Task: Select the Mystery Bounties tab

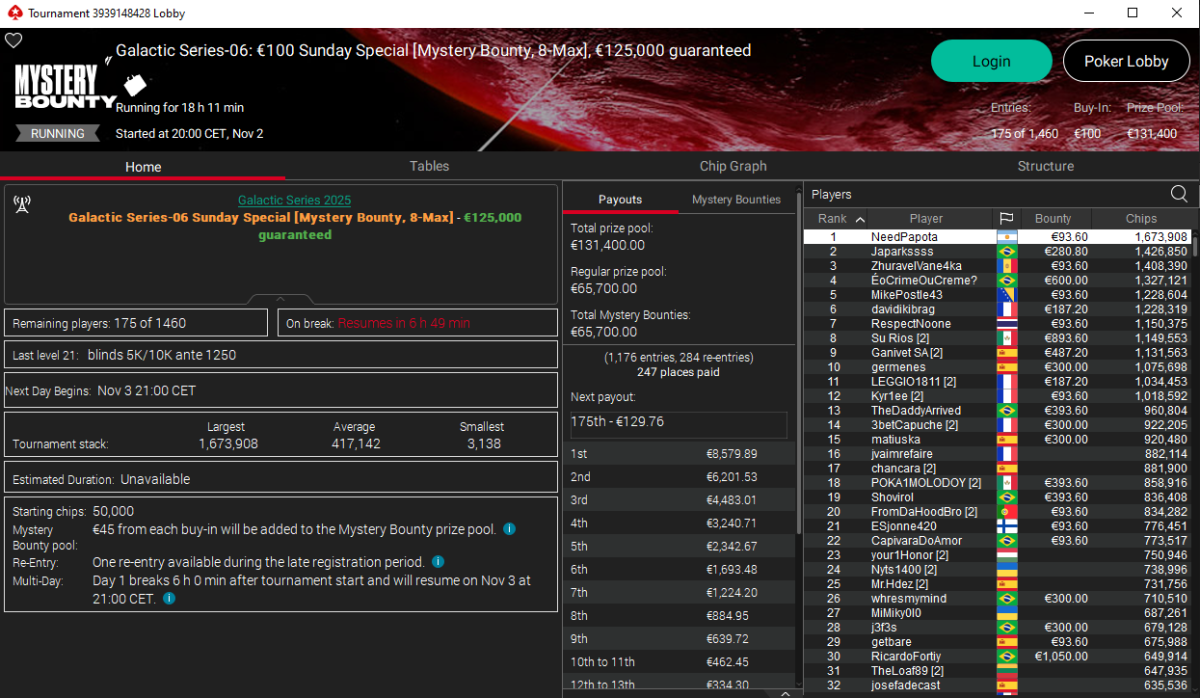Action: click(736, 199)
